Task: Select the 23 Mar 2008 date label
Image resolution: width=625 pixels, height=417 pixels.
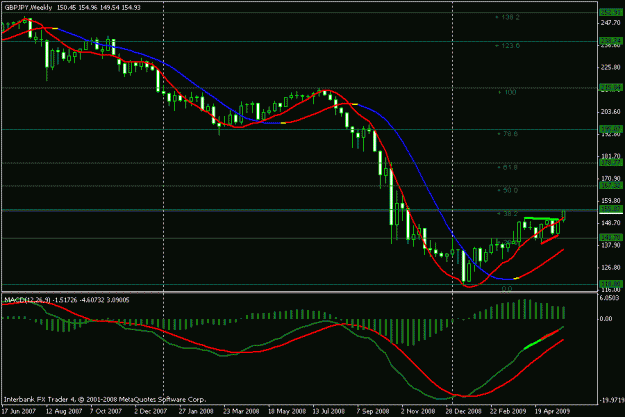Action: (240, 411)
